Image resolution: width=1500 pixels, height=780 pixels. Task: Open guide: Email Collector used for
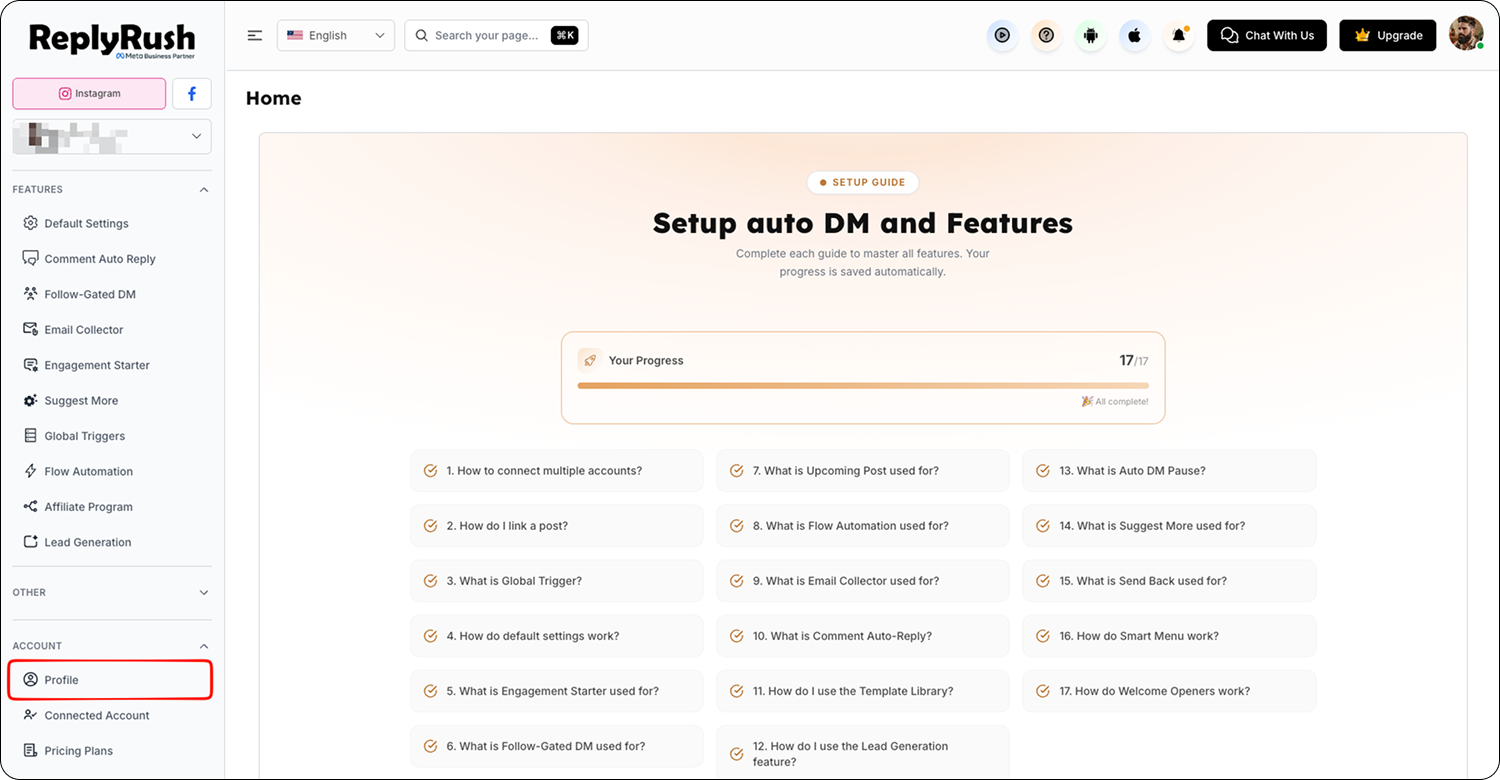(863, 581)
